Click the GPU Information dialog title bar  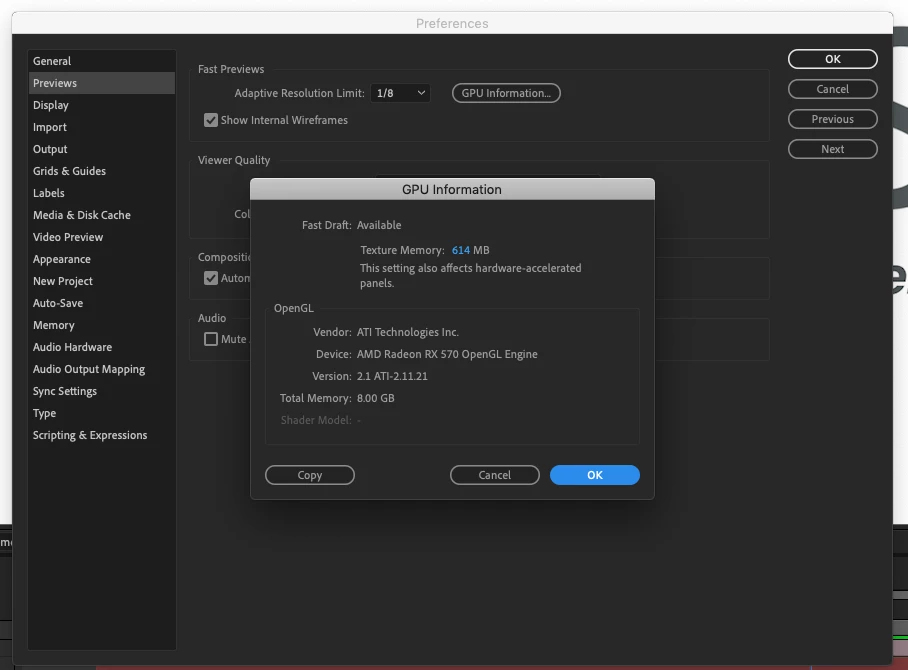pyautogui.click(x=452, y=189)
